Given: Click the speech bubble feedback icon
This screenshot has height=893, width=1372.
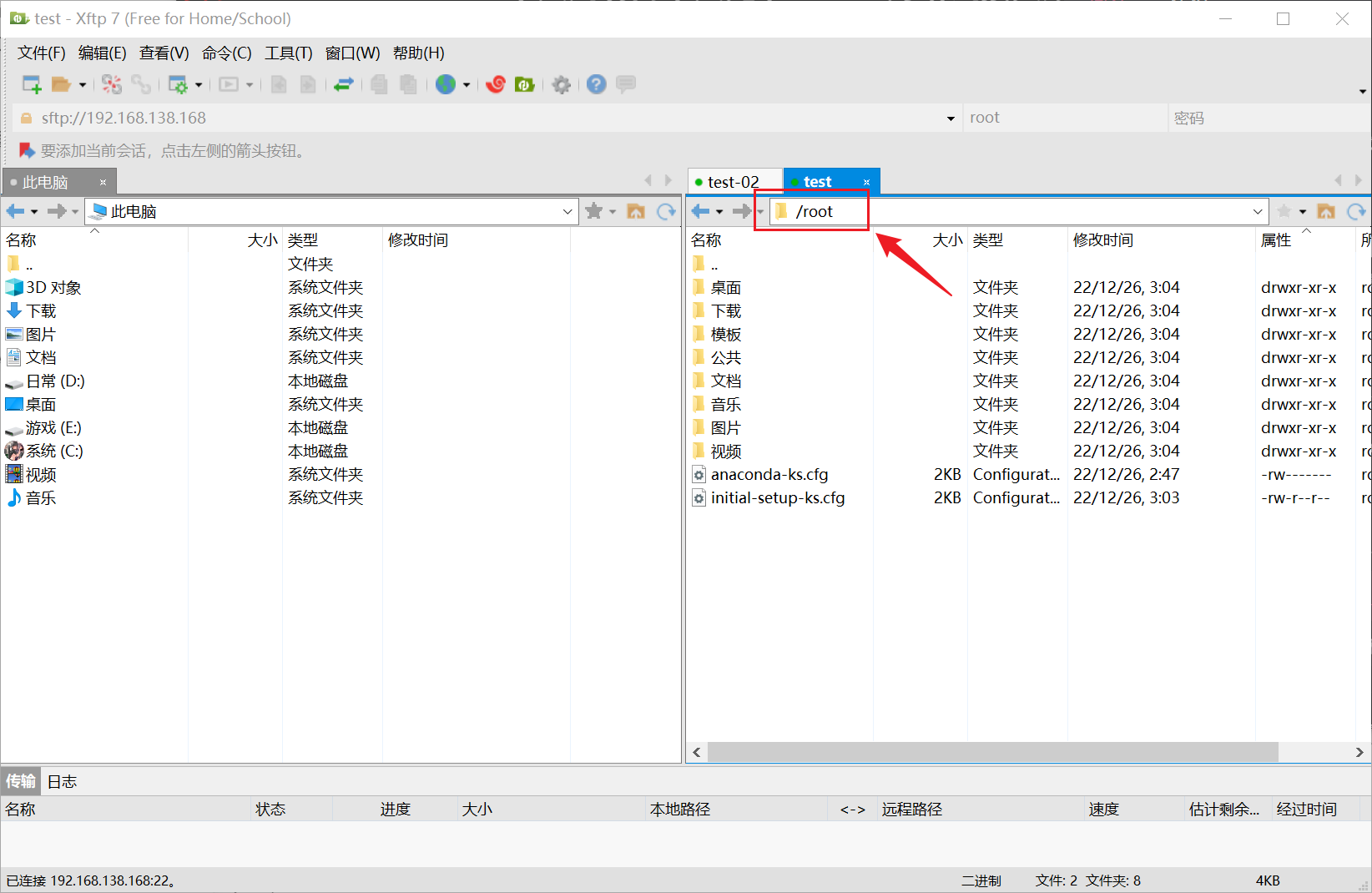Looking at the screenshot, I should tap(626, 84).
